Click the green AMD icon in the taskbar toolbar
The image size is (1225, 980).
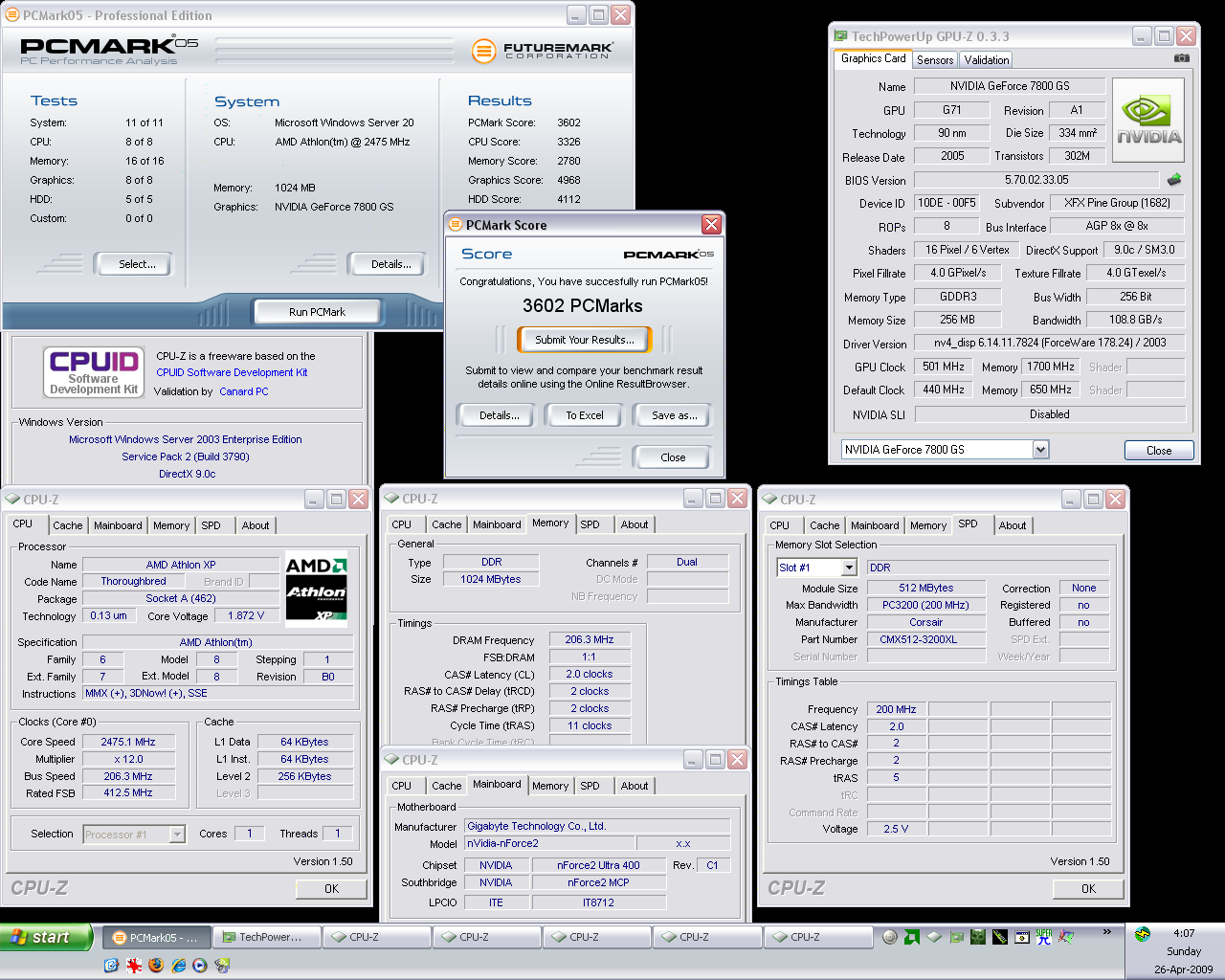(912, 937)
